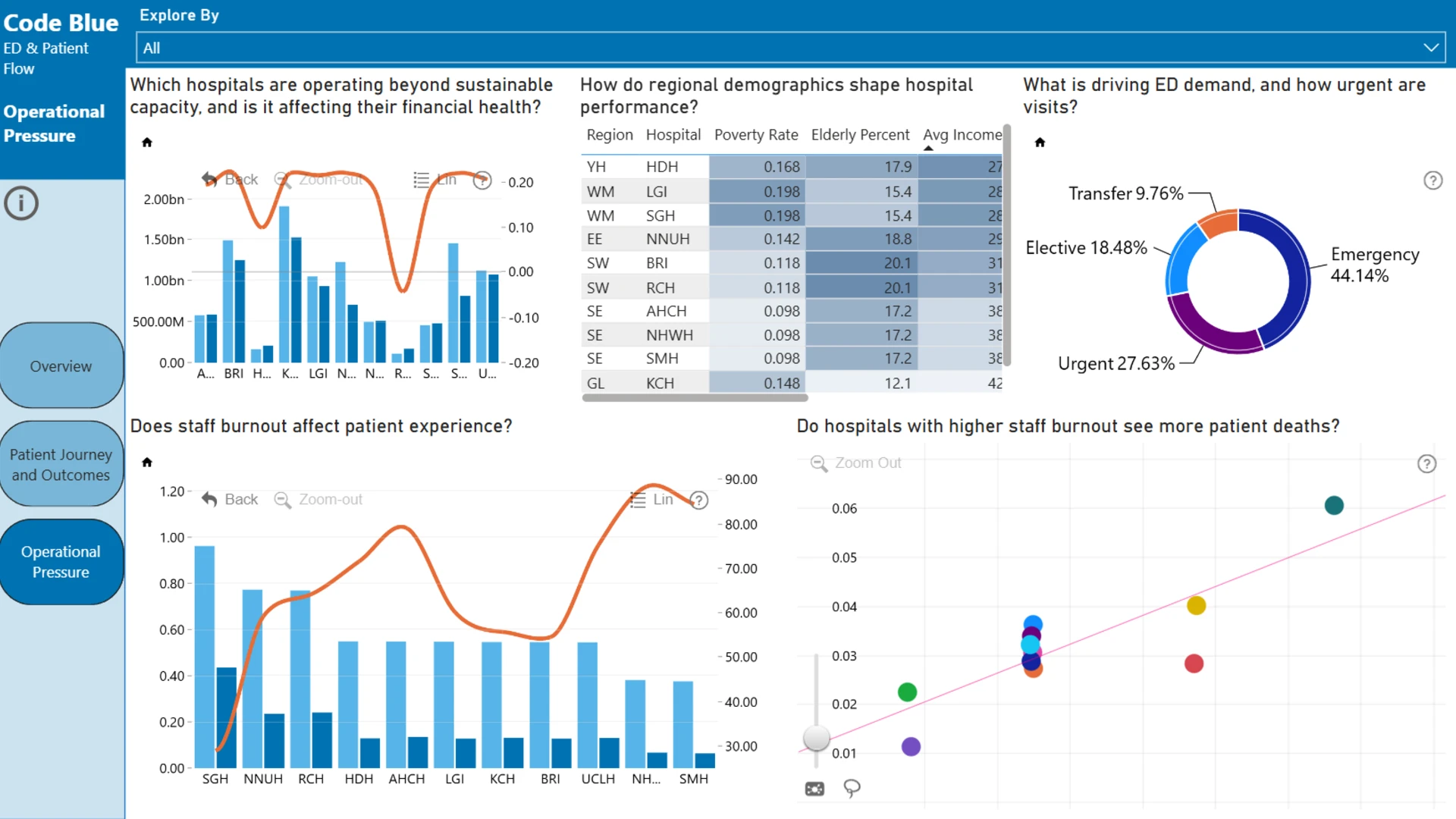
Task: Click Zoom-out on the burnout experience chart
Action: (318, 499)
